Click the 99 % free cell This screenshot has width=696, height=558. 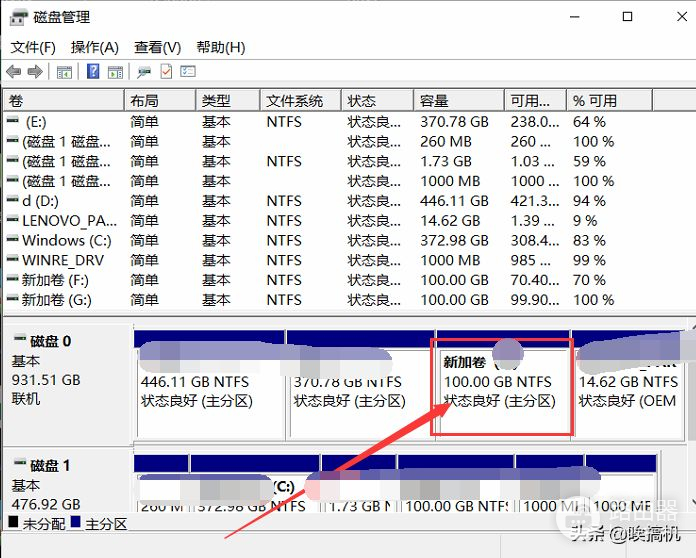(589, 260)
